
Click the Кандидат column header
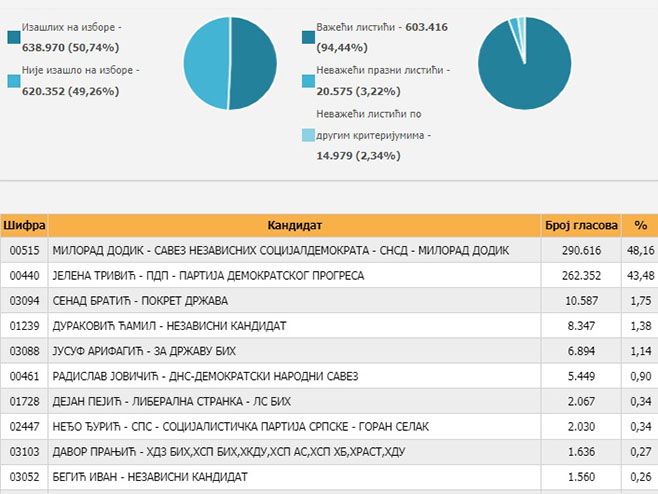[294, 225]
